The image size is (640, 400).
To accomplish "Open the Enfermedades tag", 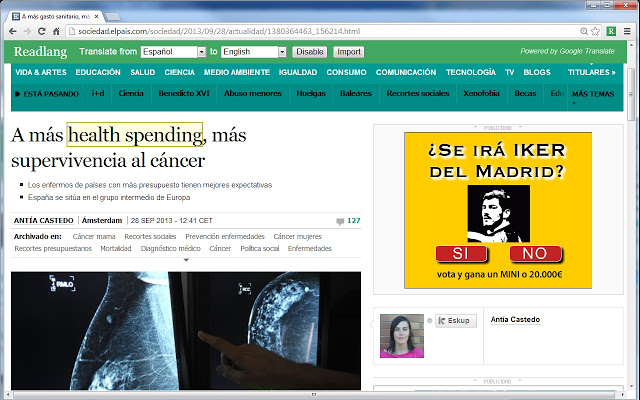I will click(x=309, y=249).
